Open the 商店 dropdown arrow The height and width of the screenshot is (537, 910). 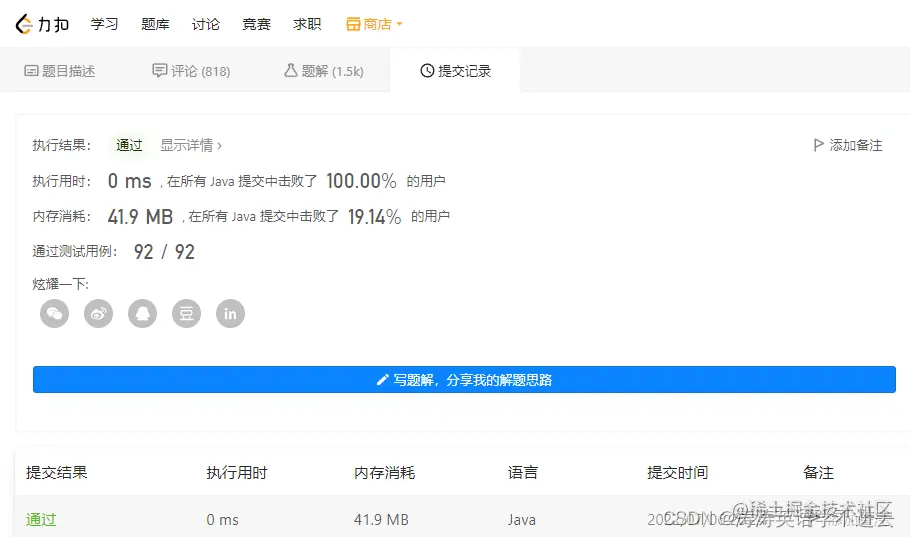[399, 24]
